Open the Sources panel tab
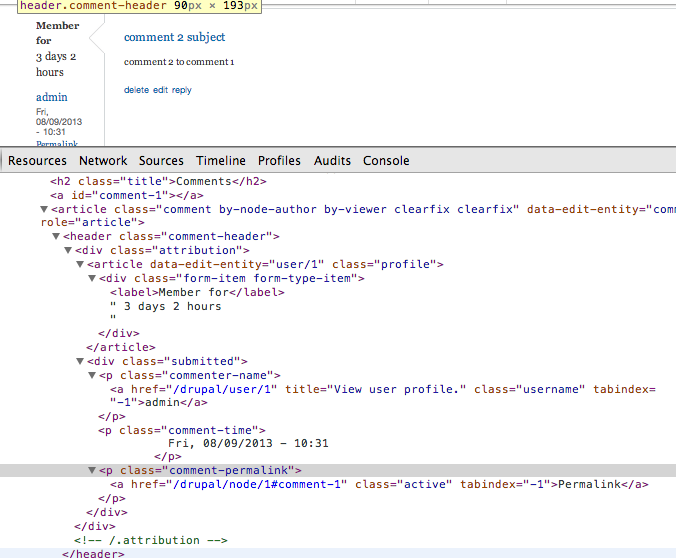 point(161,160)
